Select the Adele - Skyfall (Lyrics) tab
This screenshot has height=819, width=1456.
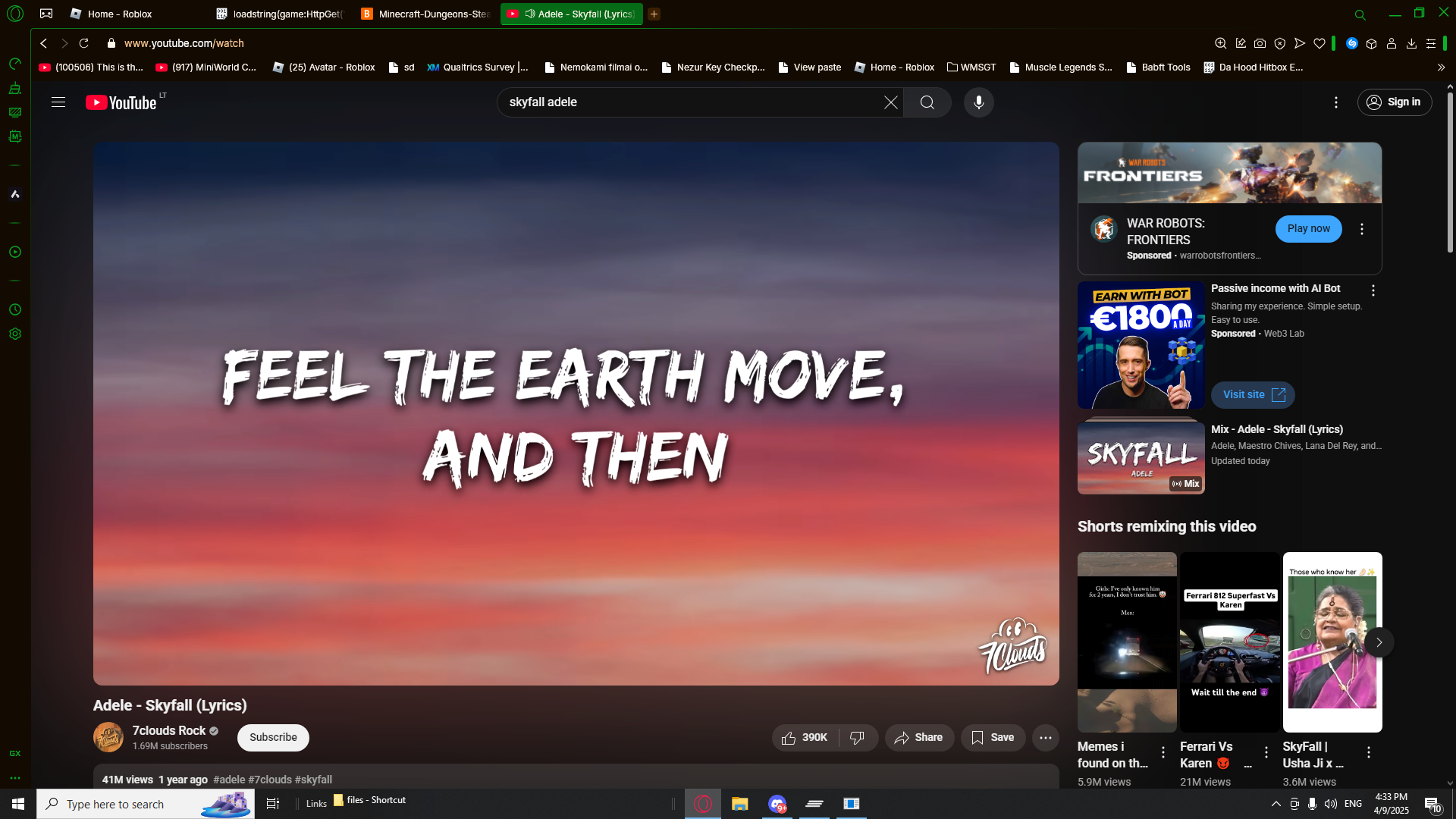571,14
